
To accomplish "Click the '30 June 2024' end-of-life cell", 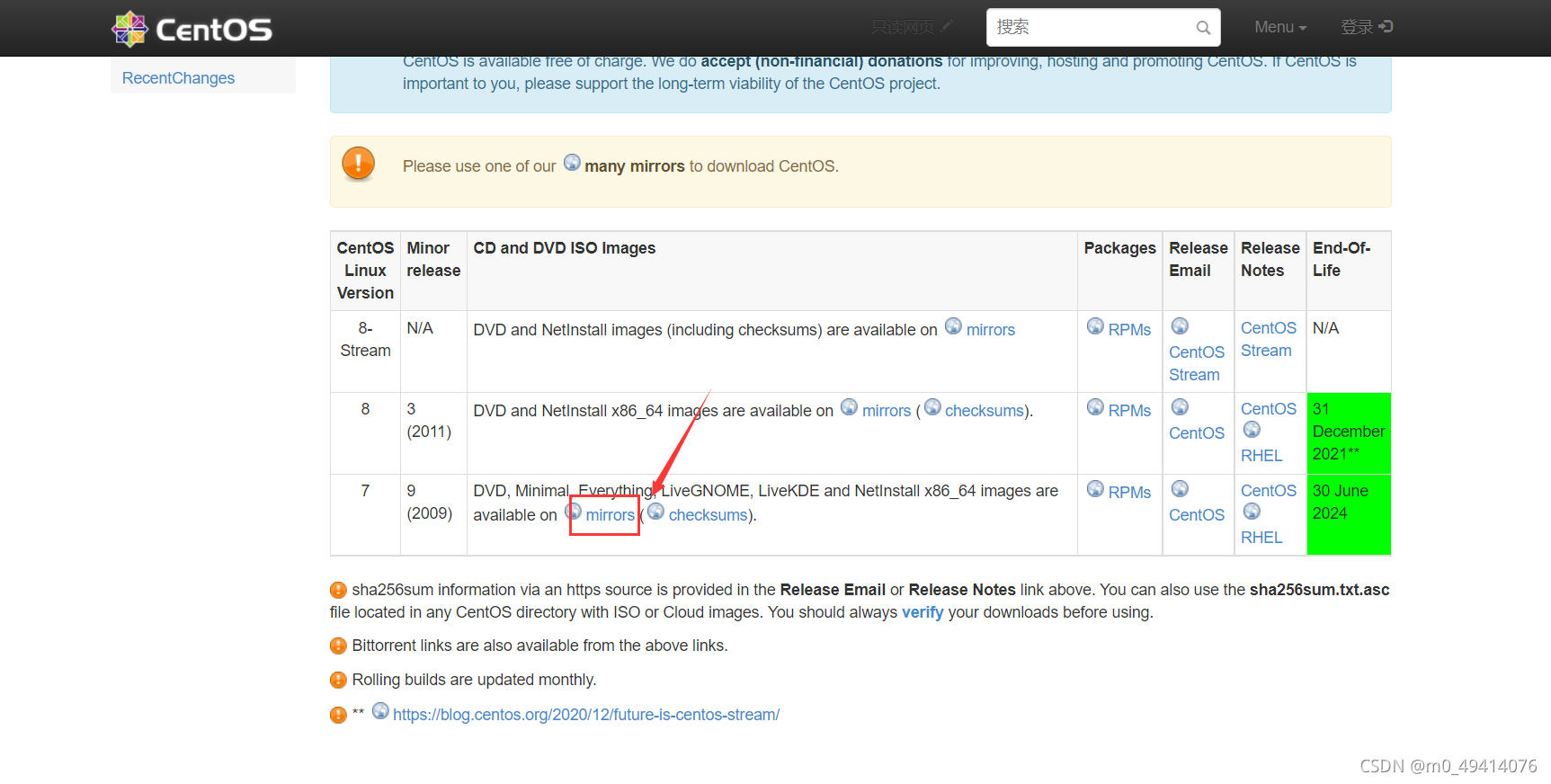I will pos(1349,514).
